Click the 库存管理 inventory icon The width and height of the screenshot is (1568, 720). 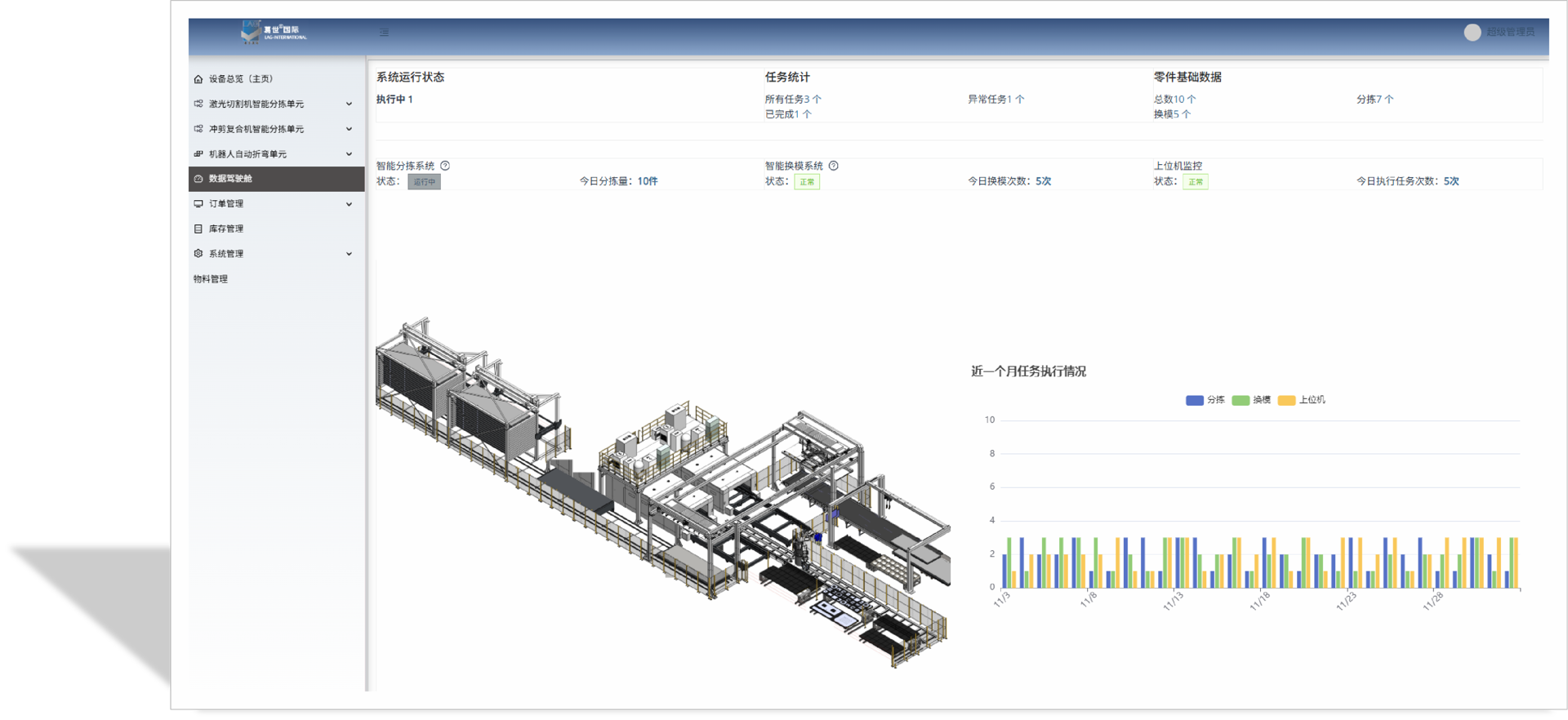pos(198,229)
